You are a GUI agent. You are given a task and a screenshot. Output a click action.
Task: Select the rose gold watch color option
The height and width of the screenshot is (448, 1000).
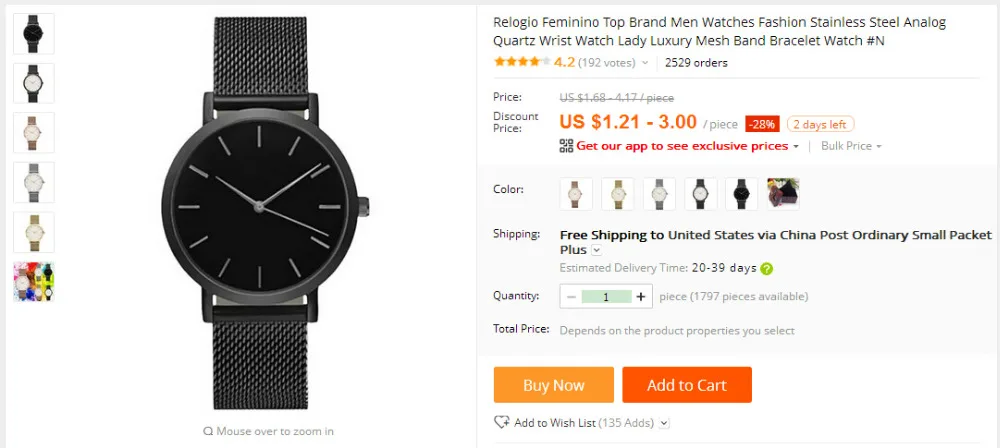tap(577, 194)
